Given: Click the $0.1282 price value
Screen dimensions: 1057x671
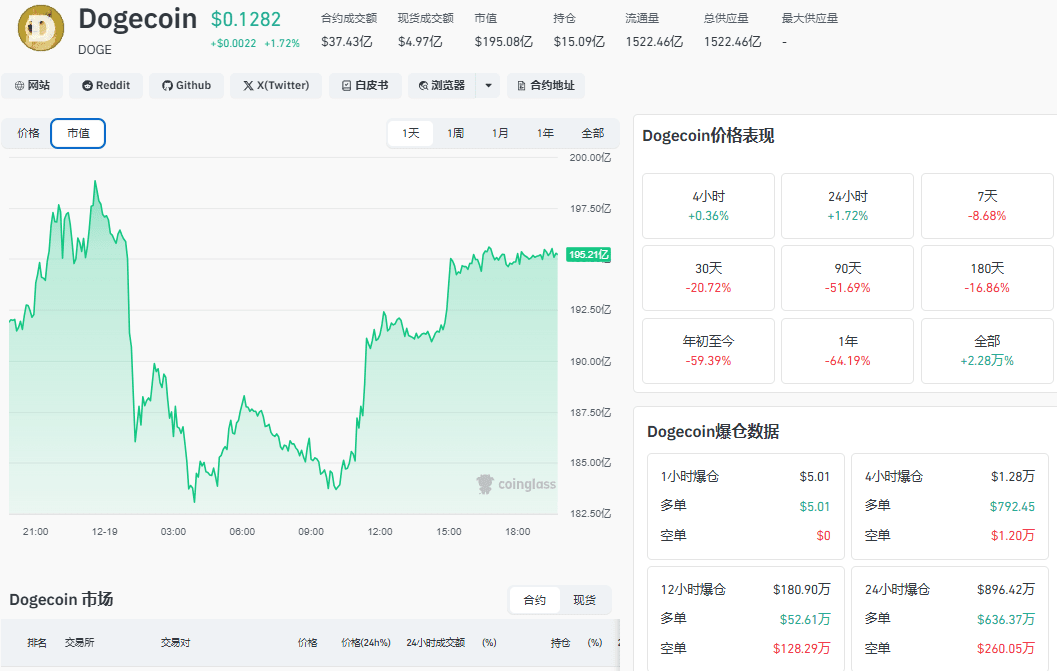Looking at the screenshot, I should (x=246, y=20).
